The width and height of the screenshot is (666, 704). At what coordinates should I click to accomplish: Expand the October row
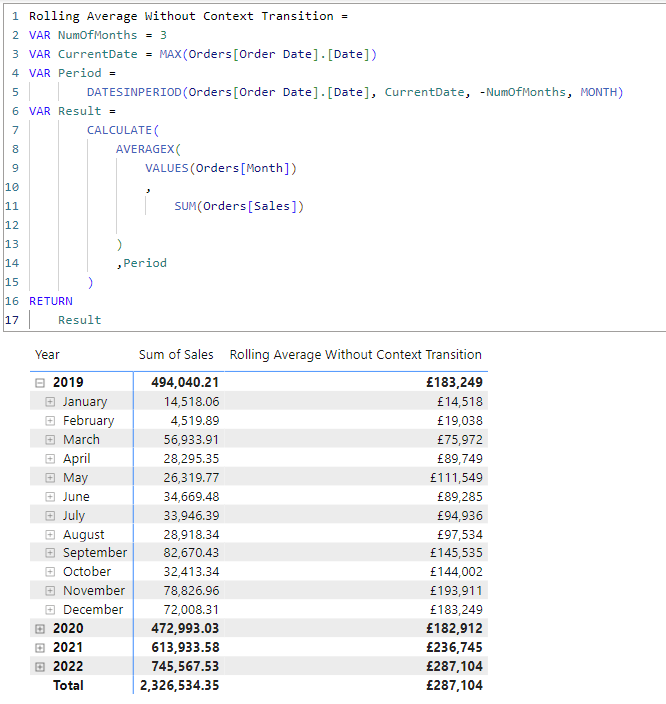[50, 572]
